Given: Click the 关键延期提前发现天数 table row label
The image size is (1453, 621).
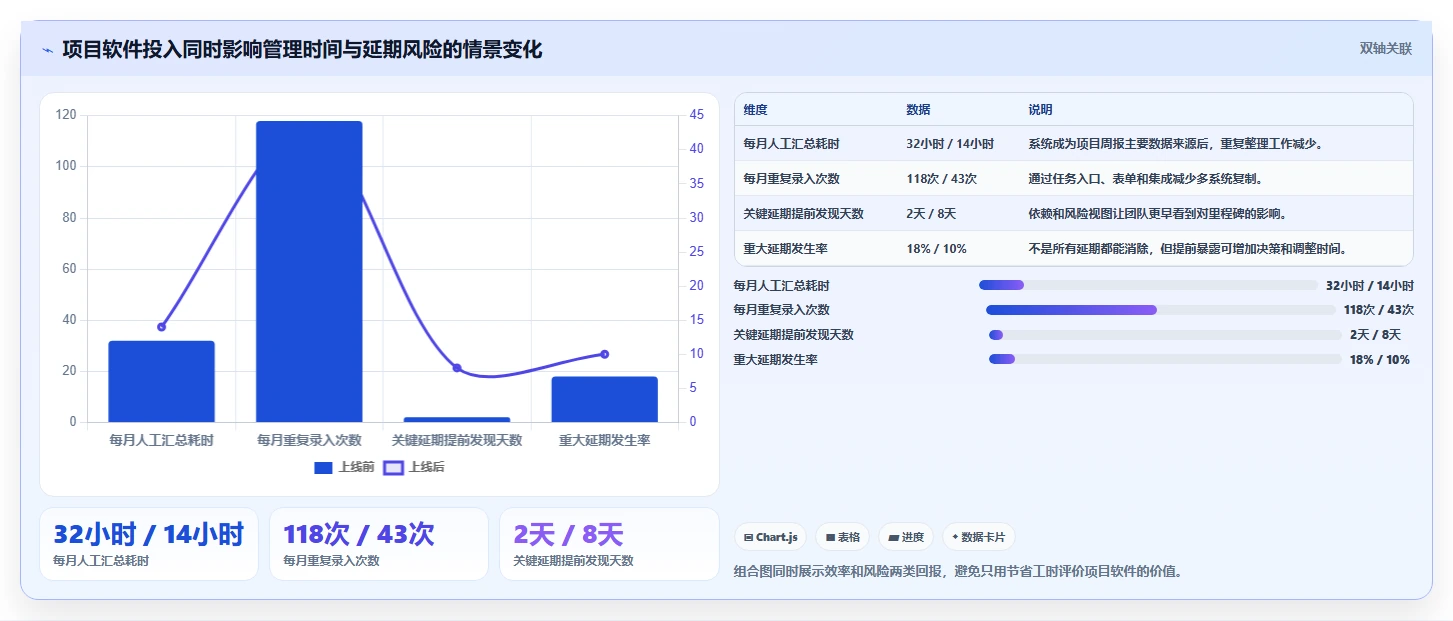Looking at the screenshot, I should [803, 214].
